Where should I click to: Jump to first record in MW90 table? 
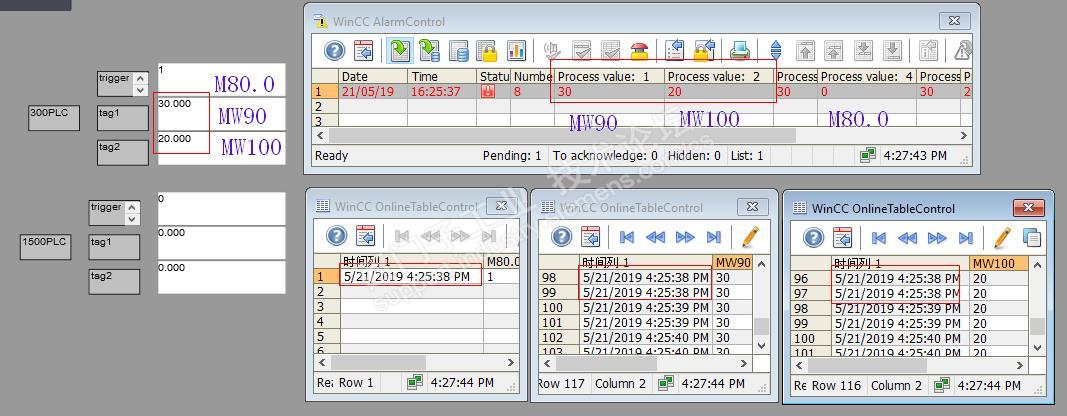(x=627, y=237)
